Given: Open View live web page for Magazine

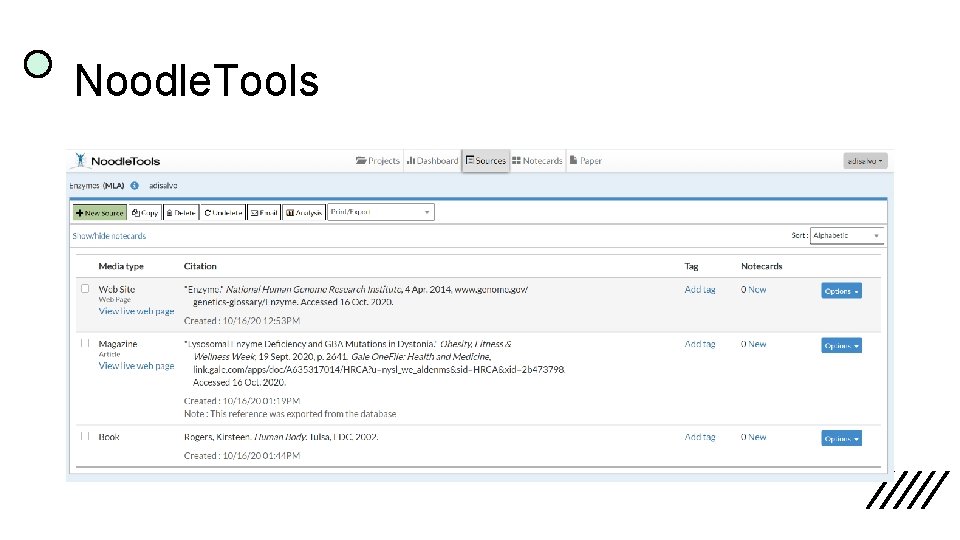Looking at the screenshot, I should click(x=137, y=366).
